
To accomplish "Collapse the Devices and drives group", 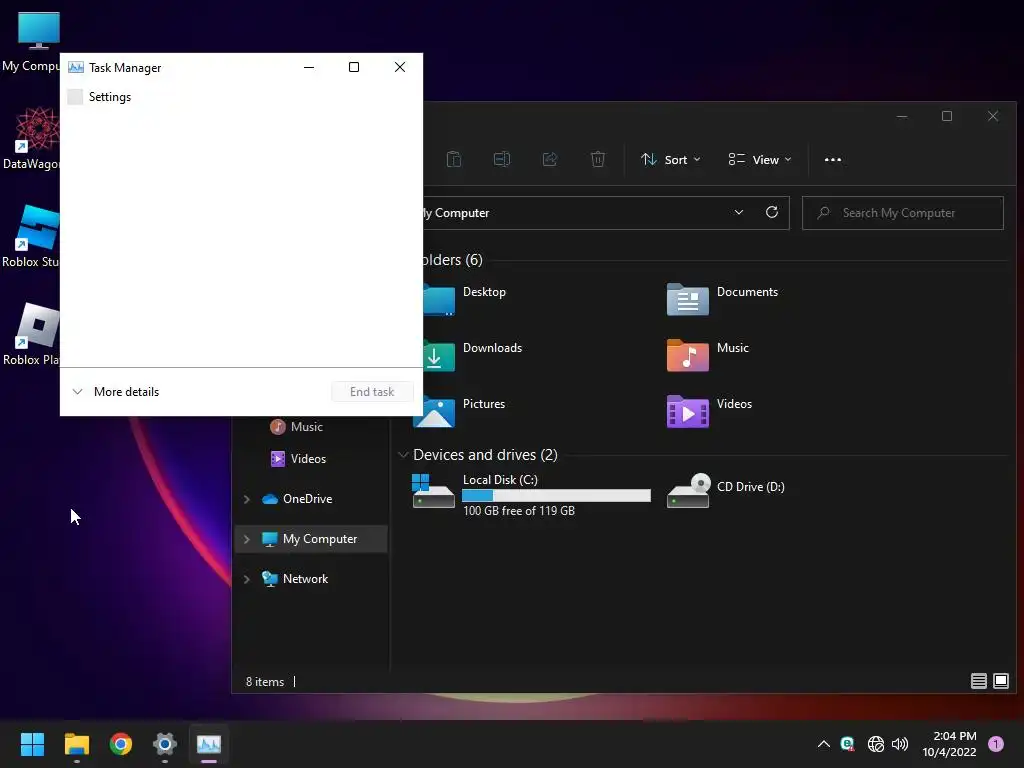I will [x=403, y=455].
